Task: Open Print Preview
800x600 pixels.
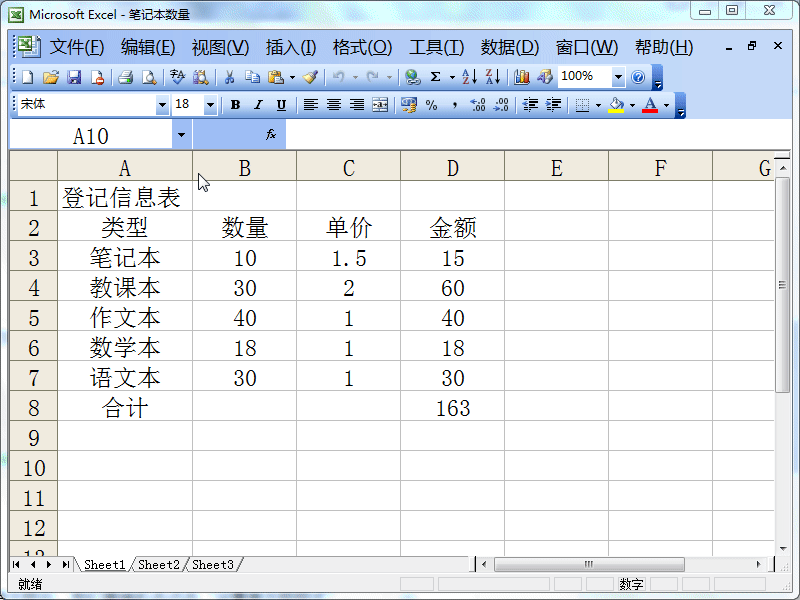Action: point(150,77)
